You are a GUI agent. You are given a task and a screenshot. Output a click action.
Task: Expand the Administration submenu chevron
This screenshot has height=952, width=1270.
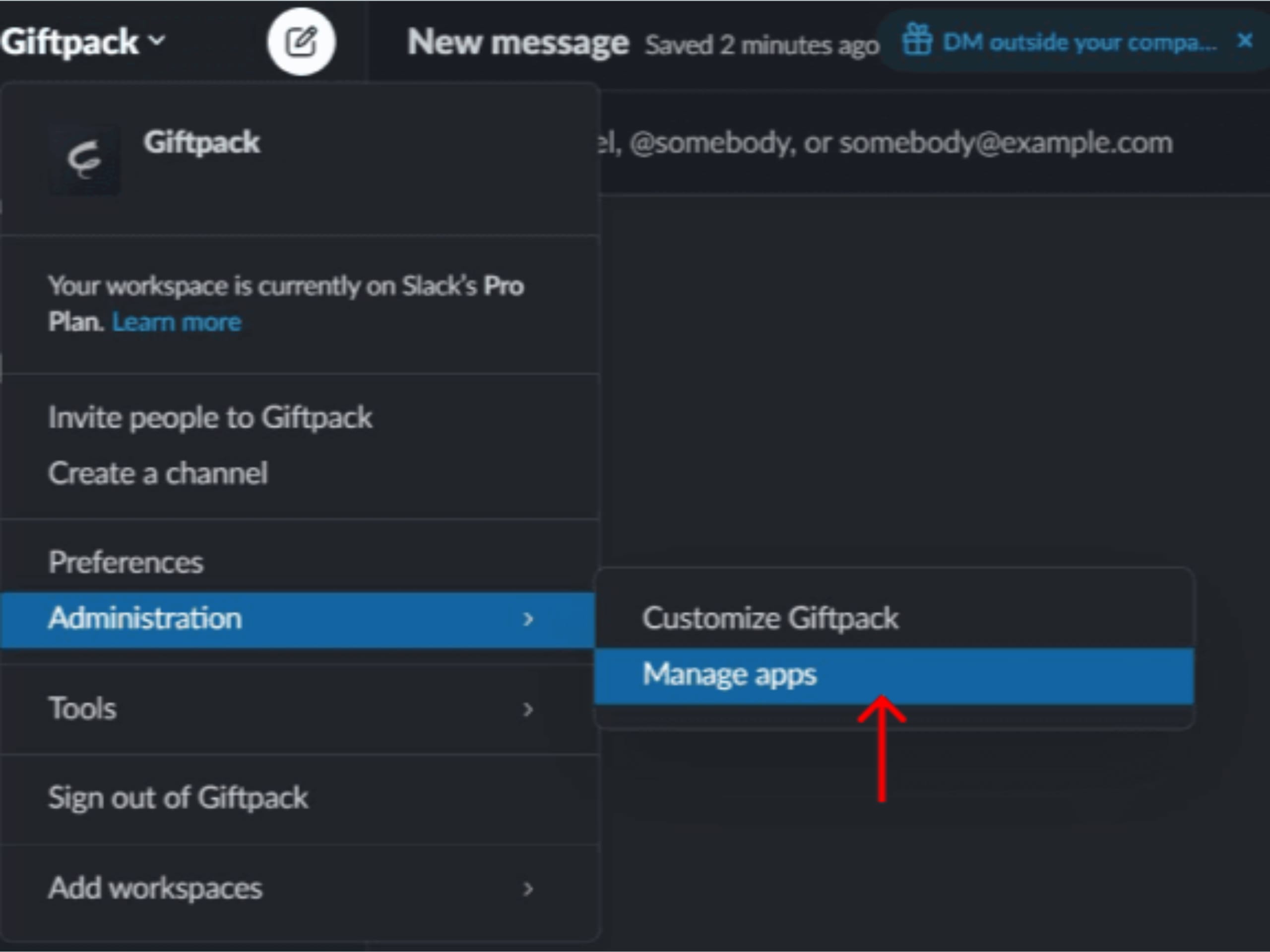(x=528, y=619)
